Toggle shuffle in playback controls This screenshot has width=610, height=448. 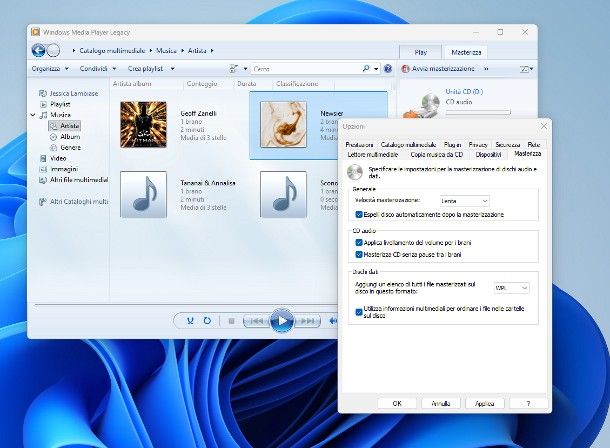tap(190, 321)
